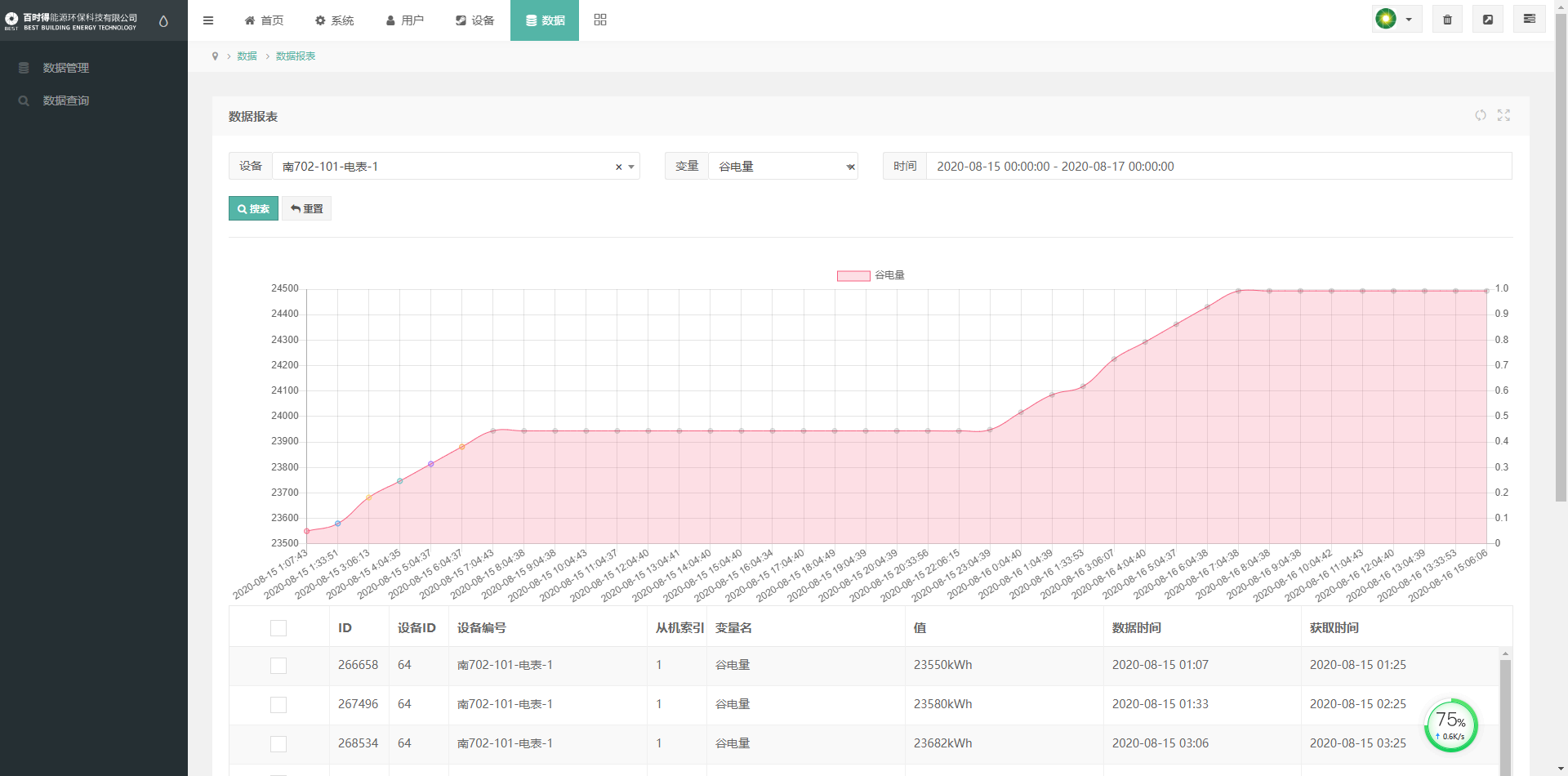
Task: Toggle the 谷电量 legend color swatch
Action: pos(853,275)
